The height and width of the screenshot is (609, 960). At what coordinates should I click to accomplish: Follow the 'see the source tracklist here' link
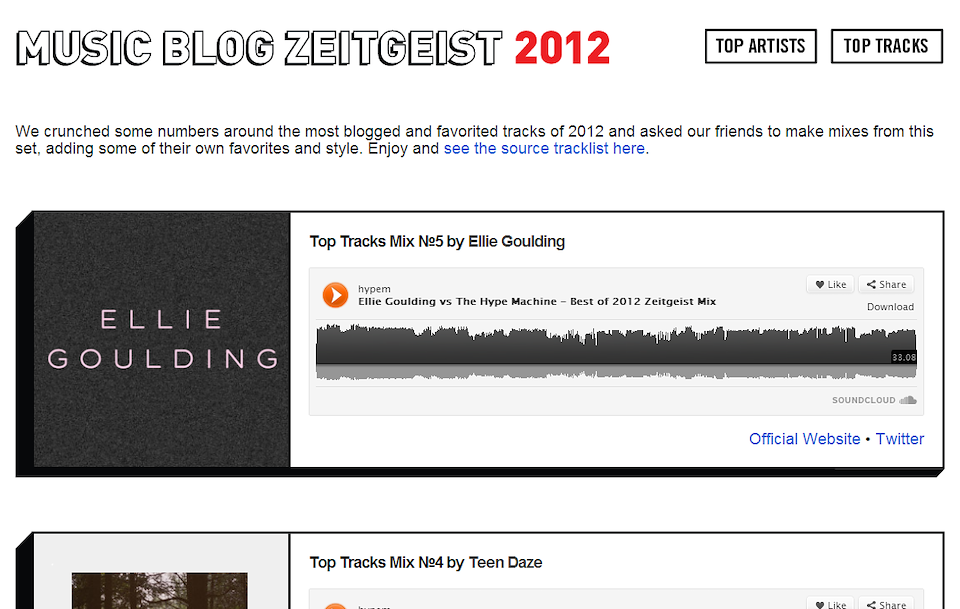pyautogui.click(x=544, y=148)
